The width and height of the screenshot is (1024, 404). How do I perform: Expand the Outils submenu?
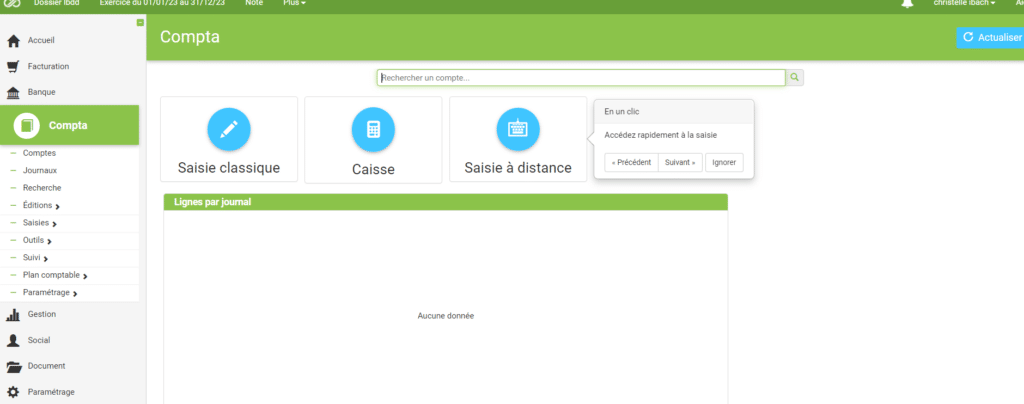(50, 241)
